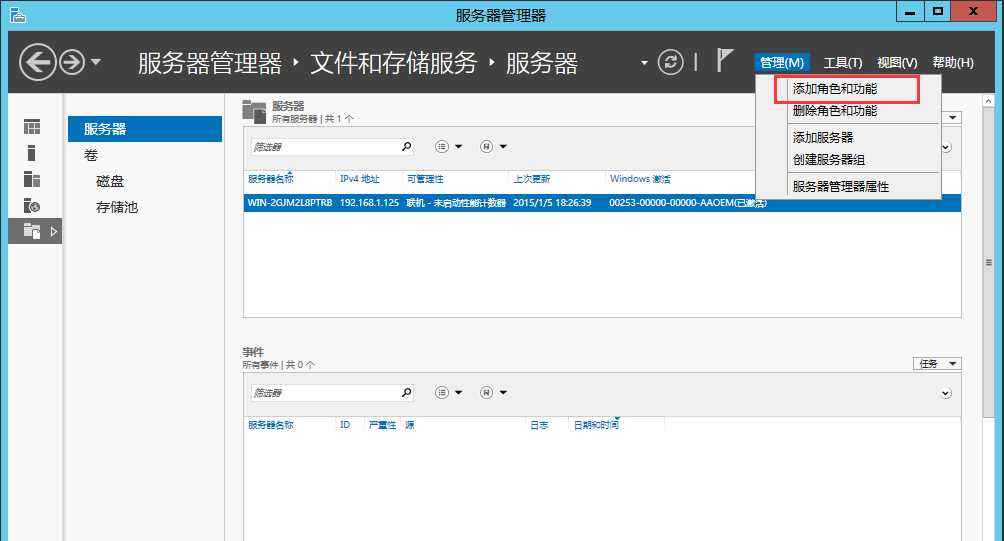Image resolution: width=1004 pixels, height=541 pixels.
Task: Select server row WIN-2GJM2L8PTRB
Action: (x=602, y=203)
